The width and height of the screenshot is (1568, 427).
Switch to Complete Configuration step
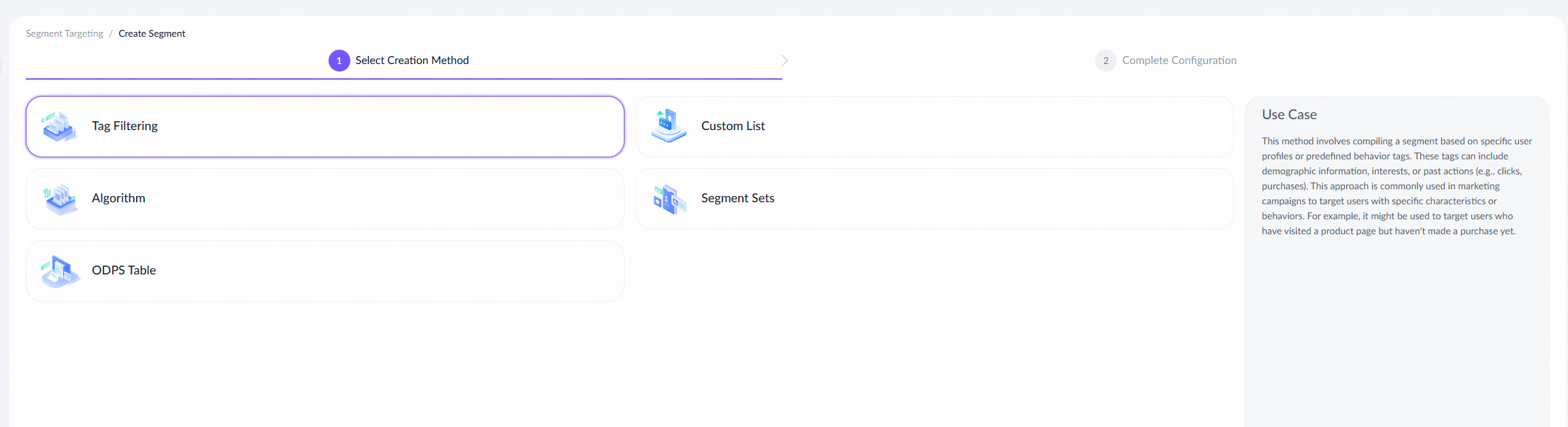[x=1179, y=61]
